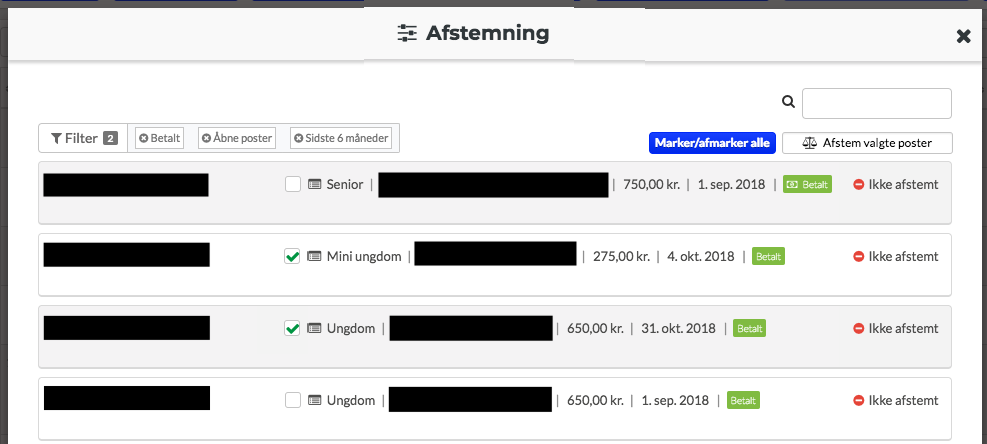Click red Ikke afstemt icon on Mini ungdom row

point(859,256)
